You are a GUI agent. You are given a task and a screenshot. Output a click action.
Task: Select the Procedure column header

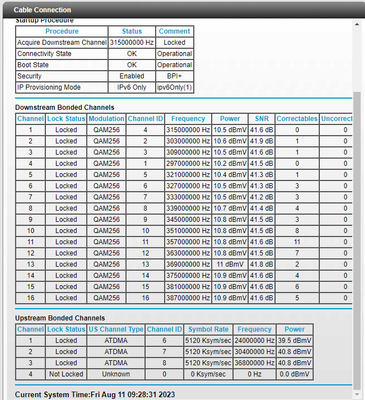pyautogui.click(x=62, y=31)
